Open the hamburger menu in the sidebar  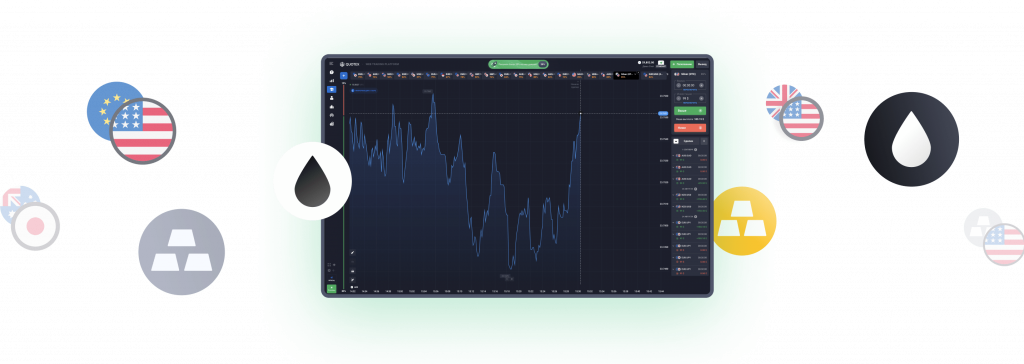coord(332,63)
